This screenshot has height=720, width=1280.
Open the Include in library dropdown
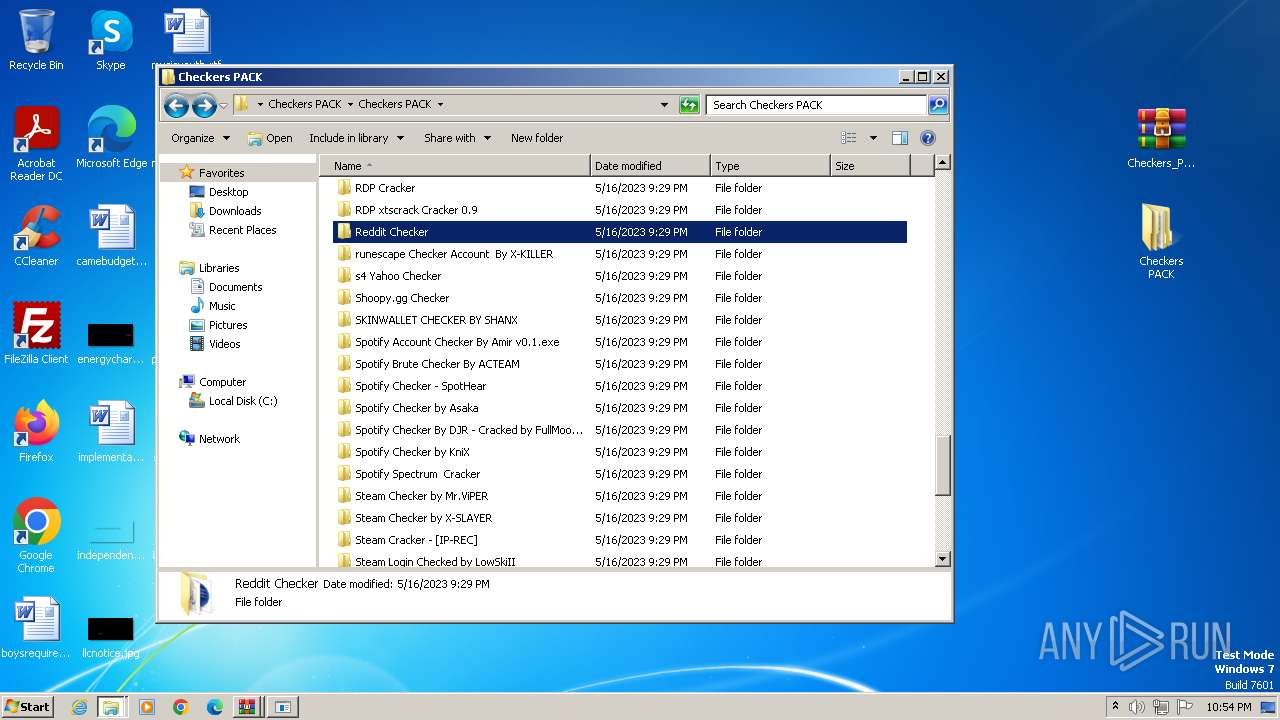(356, 138)
